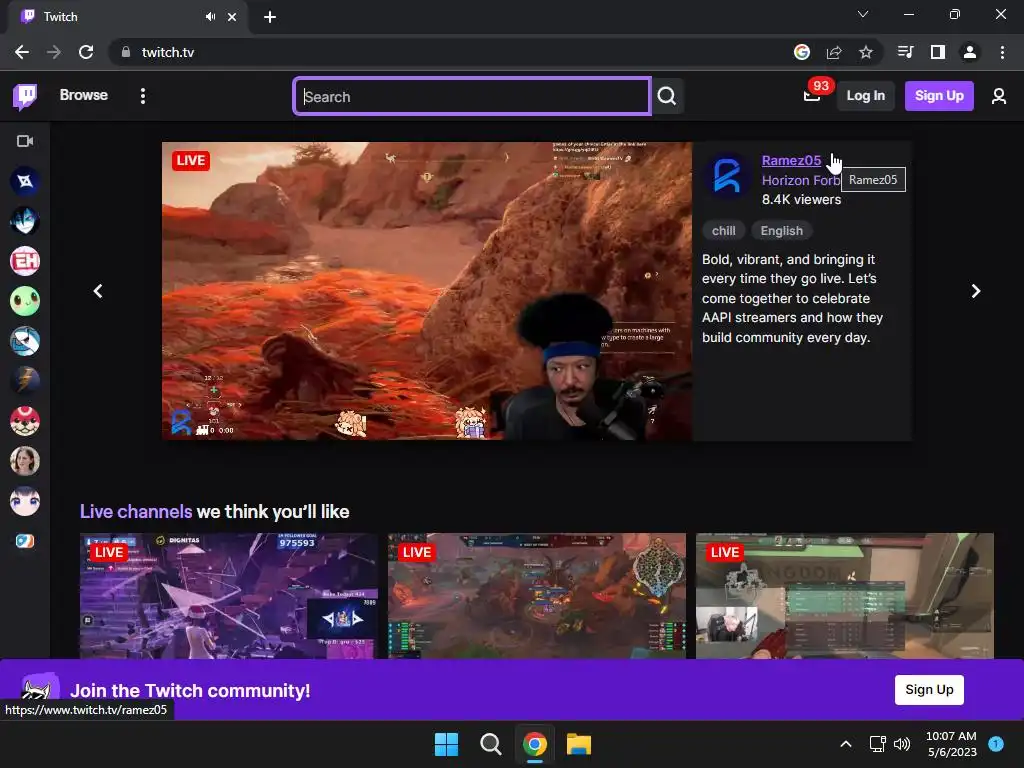Click the magnifier search button
This screenshot has width=1024, height=768.
(667, 97)
